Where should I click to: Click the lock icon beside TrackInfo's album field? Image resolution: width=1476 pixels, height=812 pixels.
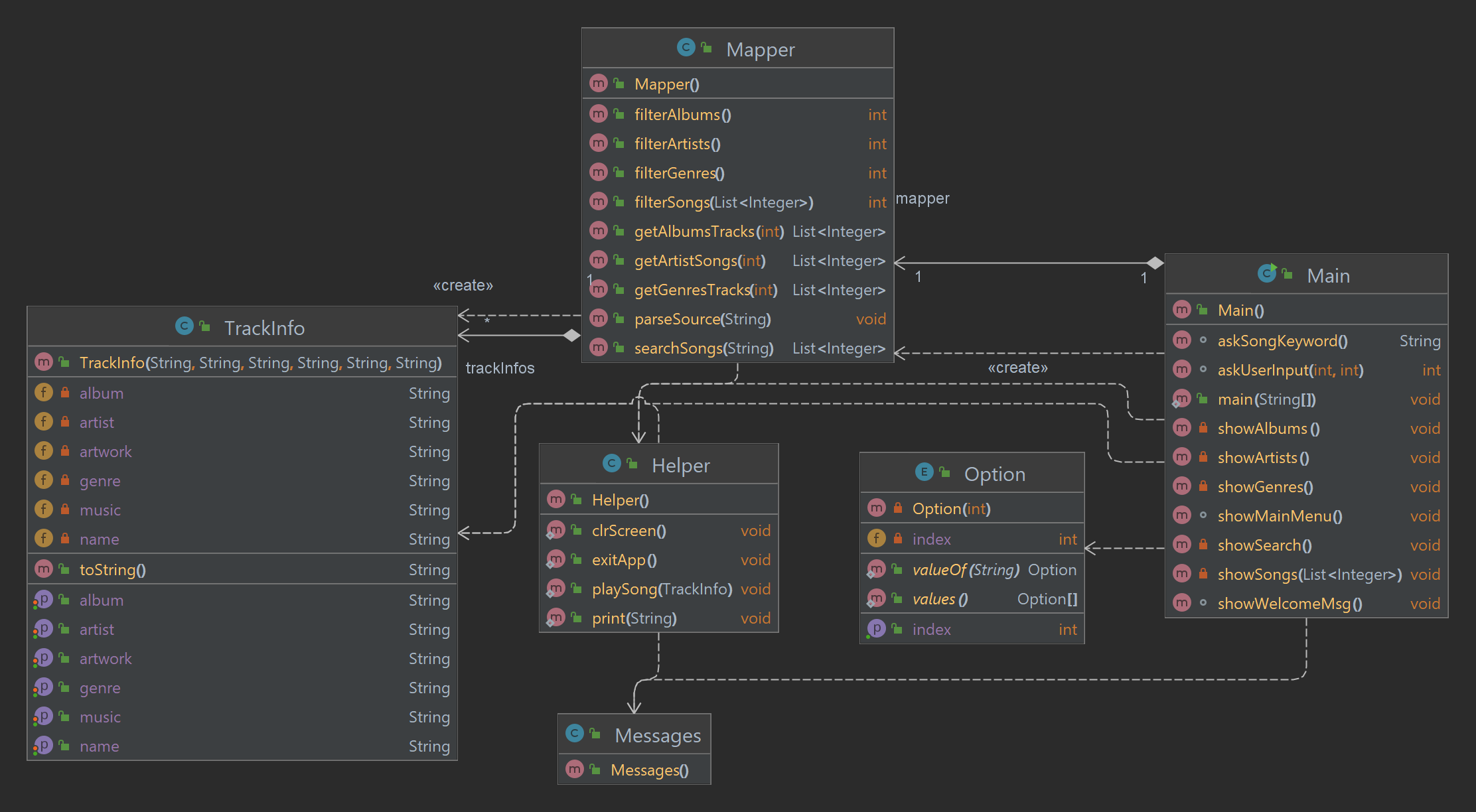point(64,393)
